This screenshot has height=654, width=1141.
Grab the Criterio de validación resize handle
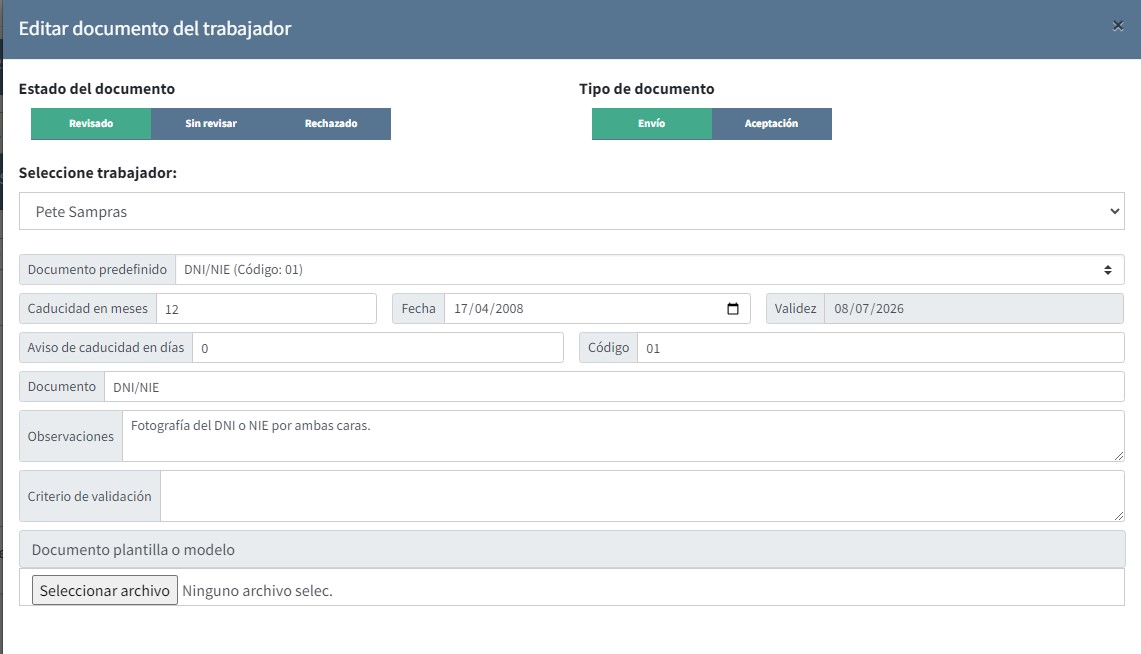1118,515
